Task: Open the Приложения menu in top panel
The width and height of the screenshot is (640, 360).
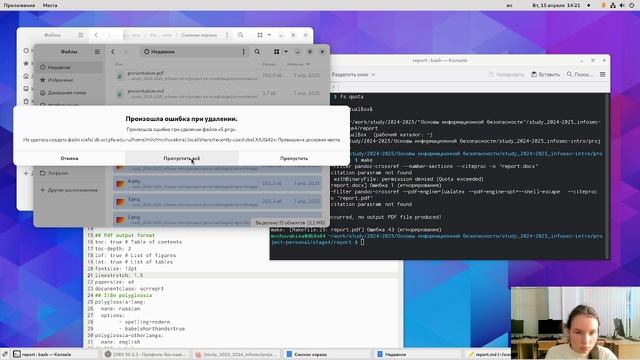Action: click(x=19, y=5)
